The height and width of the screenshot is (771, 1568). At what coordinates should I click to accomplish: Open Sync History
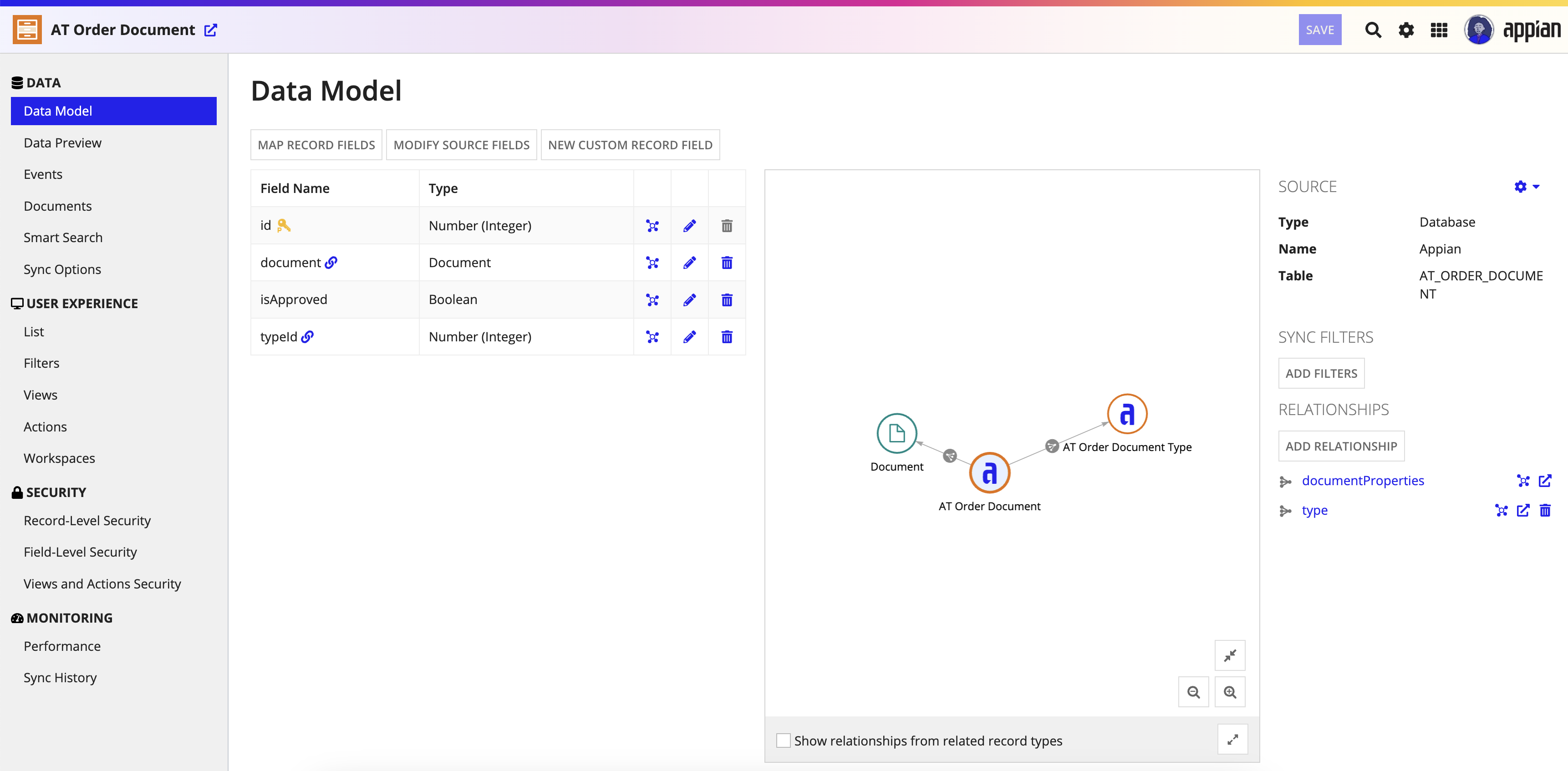[x=60, y=678]
